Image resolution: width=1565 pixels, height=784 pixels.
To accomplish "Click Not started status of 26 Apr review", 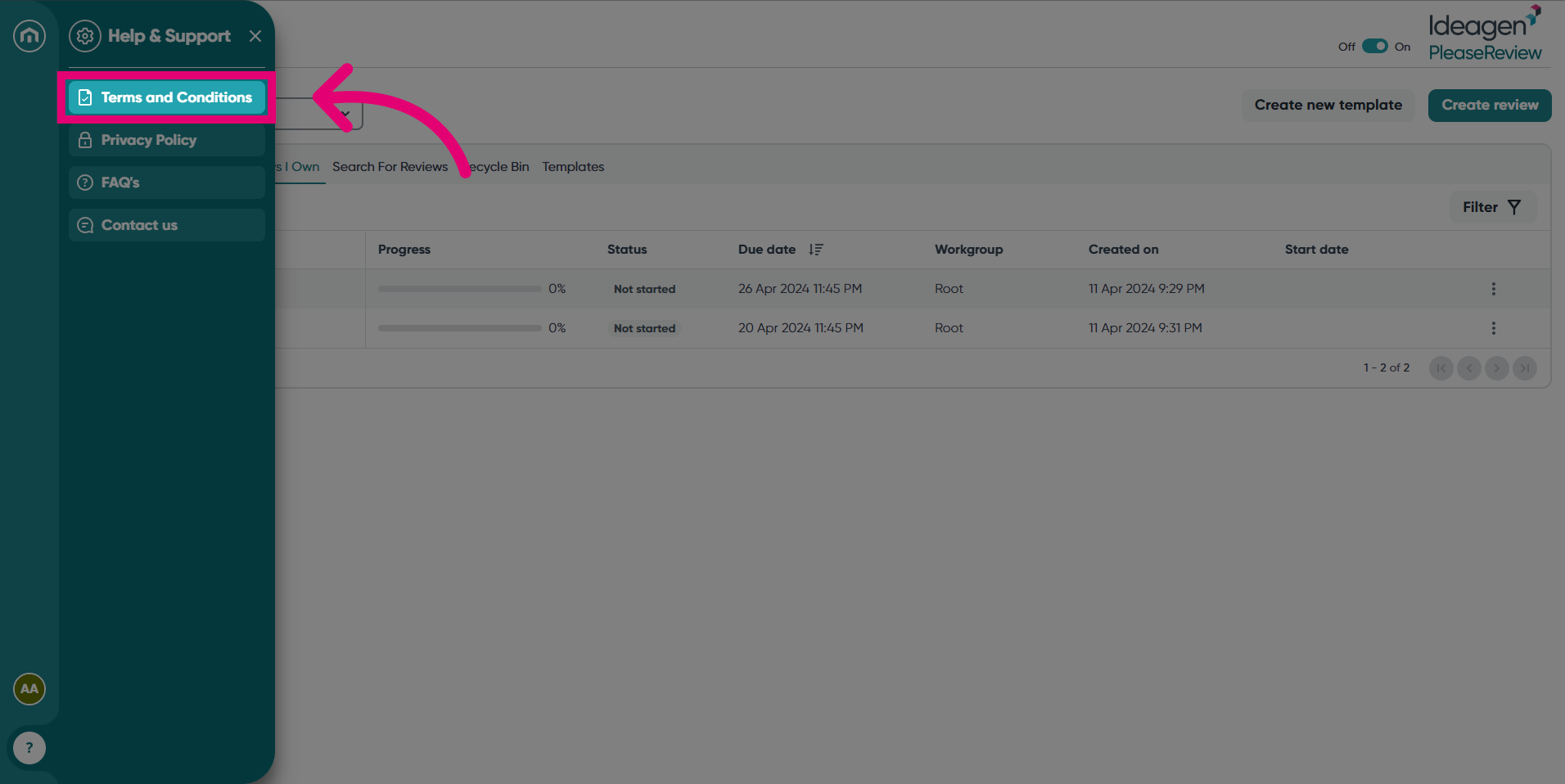I will [x=645, y=289].
